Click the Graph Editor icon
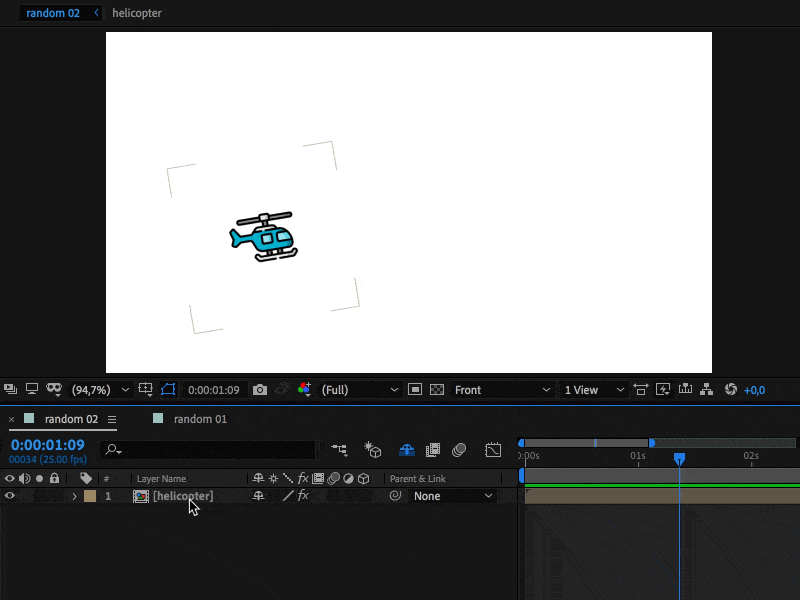Screen dimensions: 800x600 pos(493,450)
